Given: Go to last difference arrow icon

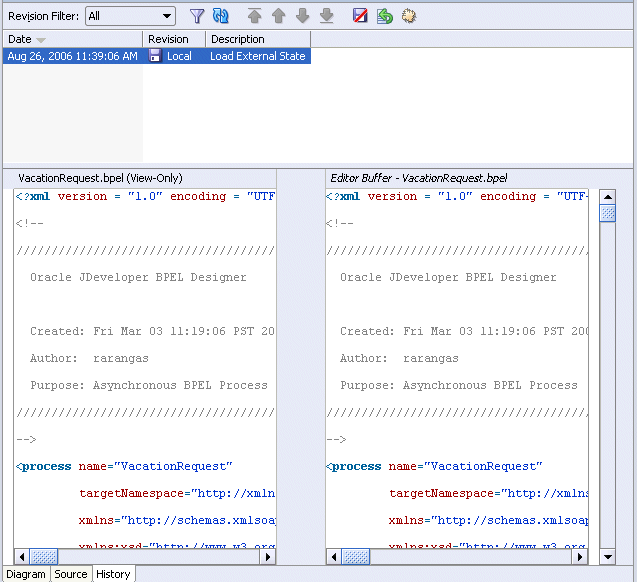Looking at the screenshot, I should pos(327,16).
